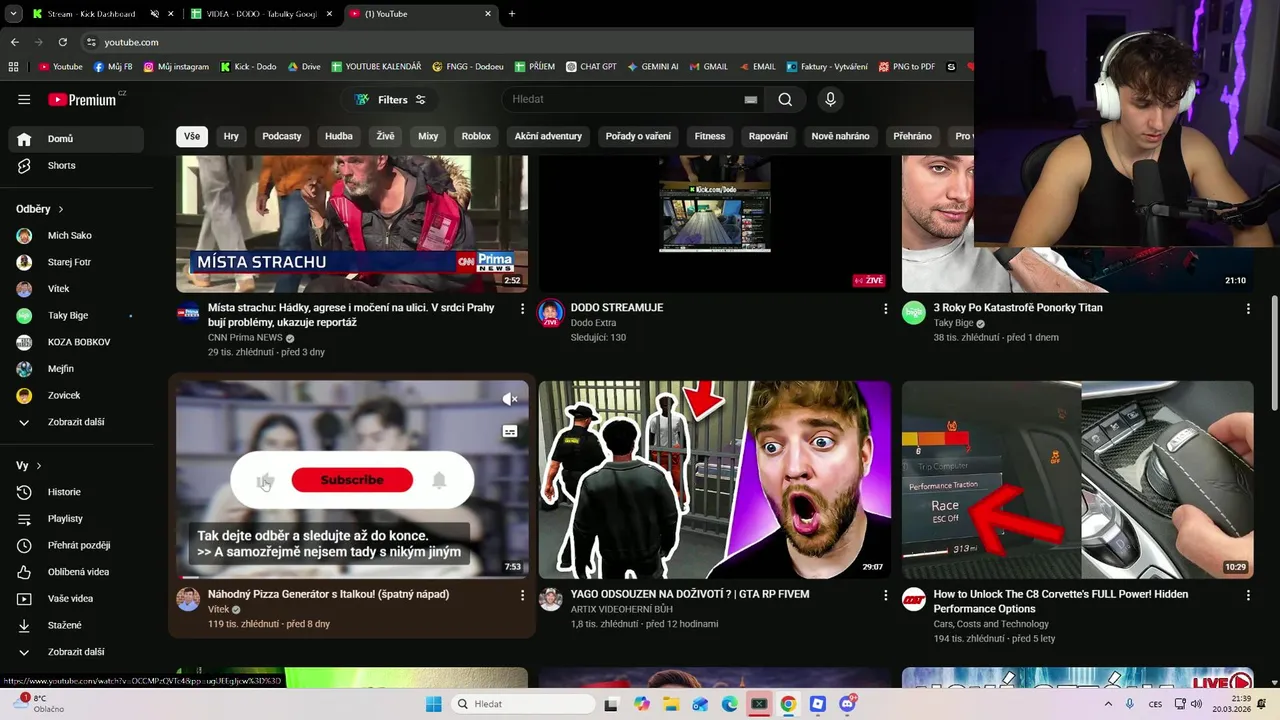Image resolution: width=1280 pixels, height=720 pixels.
Task: Expand Zobrazit další under Vy section
Action: [x=76, y=652]
